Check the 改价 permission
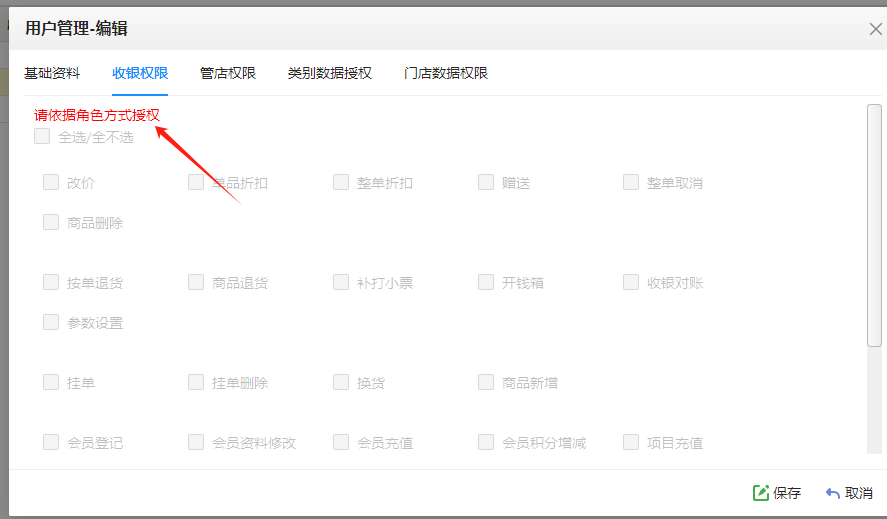Image resolution: width=887 pixels, height=519 pixels. tap(51, 182)
